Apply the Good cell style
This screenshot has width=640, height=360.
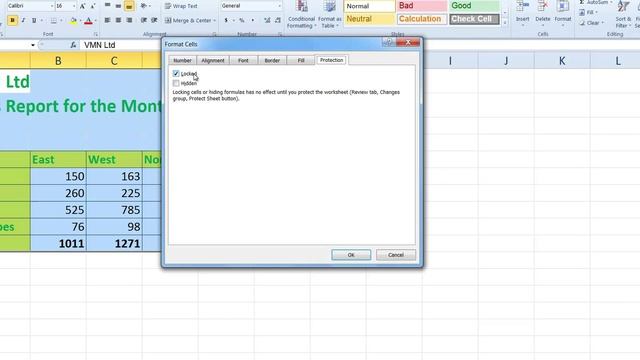coord(474,6)
